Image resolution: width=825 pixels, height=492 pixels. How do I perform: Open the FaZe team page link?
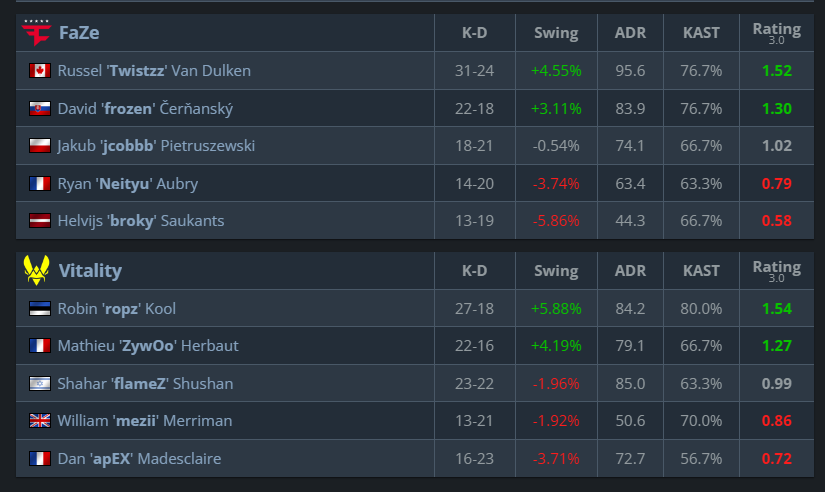79,33
